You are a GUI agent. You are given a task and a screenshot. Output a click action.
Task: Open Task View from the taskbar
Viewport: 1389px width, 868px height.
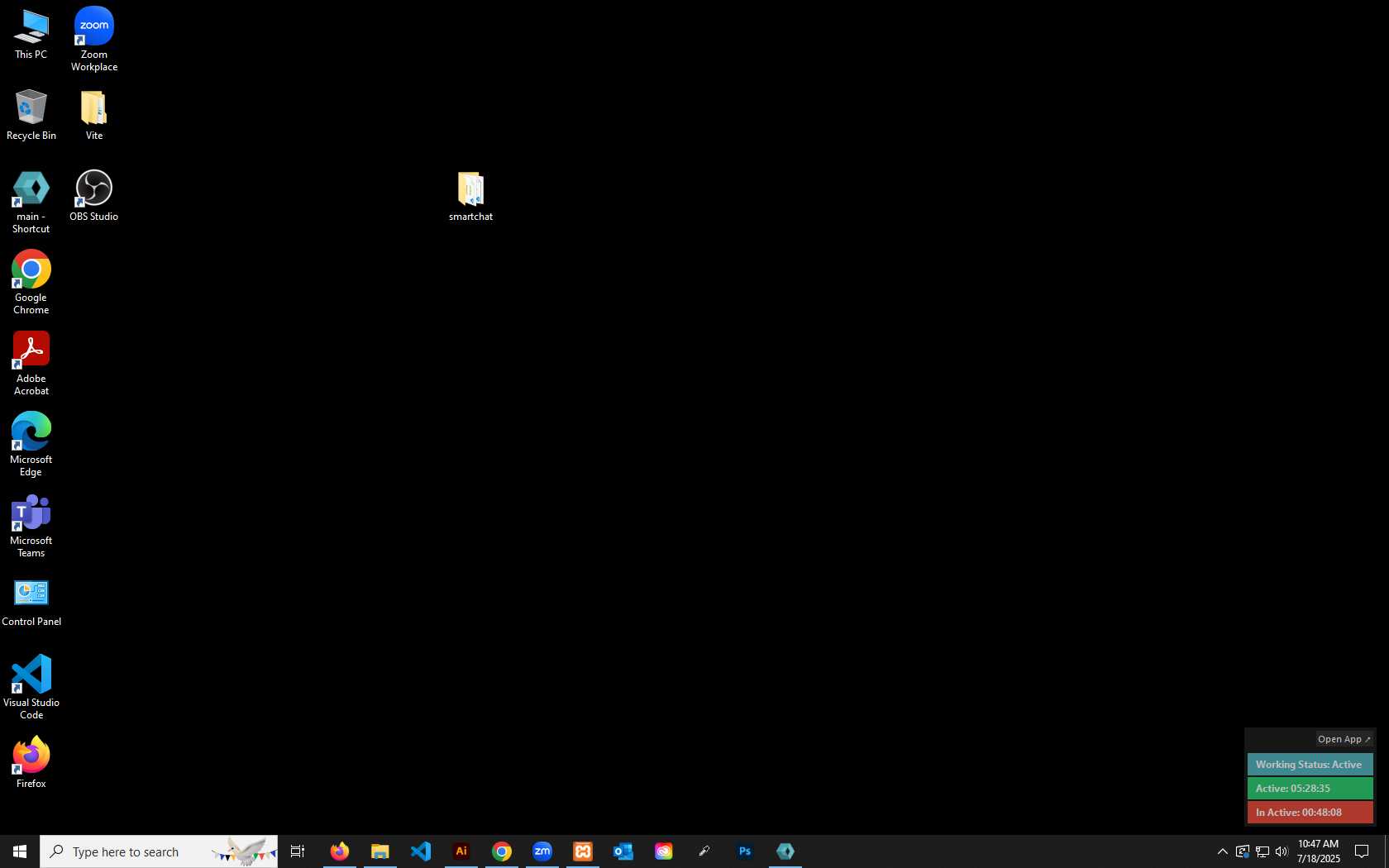click(x=298, y=851)
